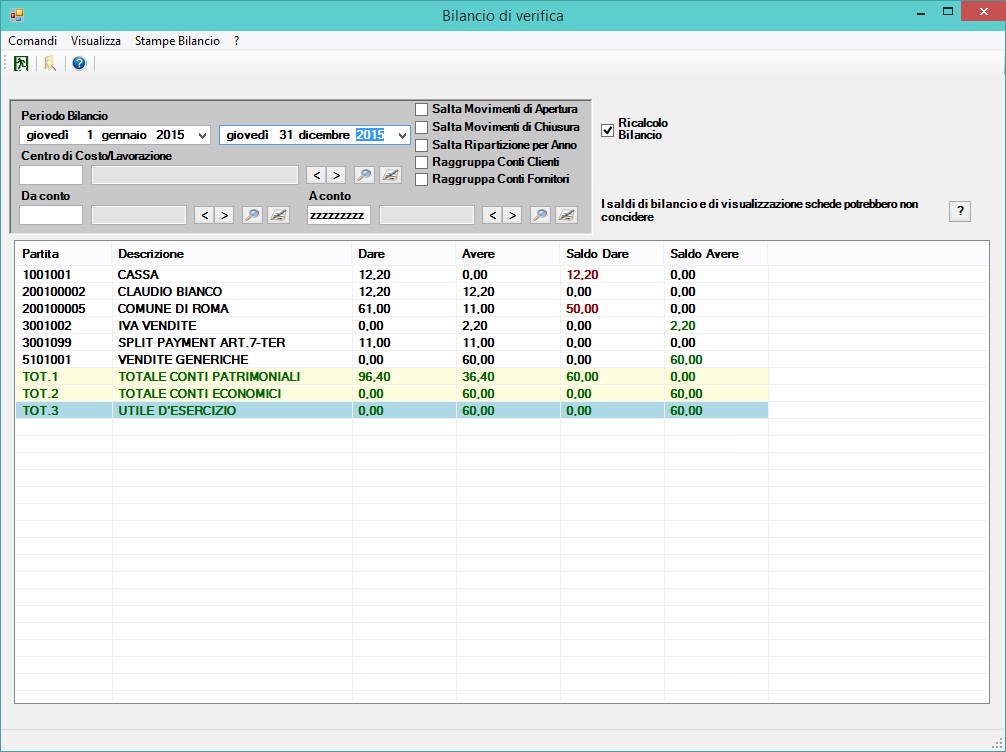Click next arrow button for Da conto

click(224, 215)
